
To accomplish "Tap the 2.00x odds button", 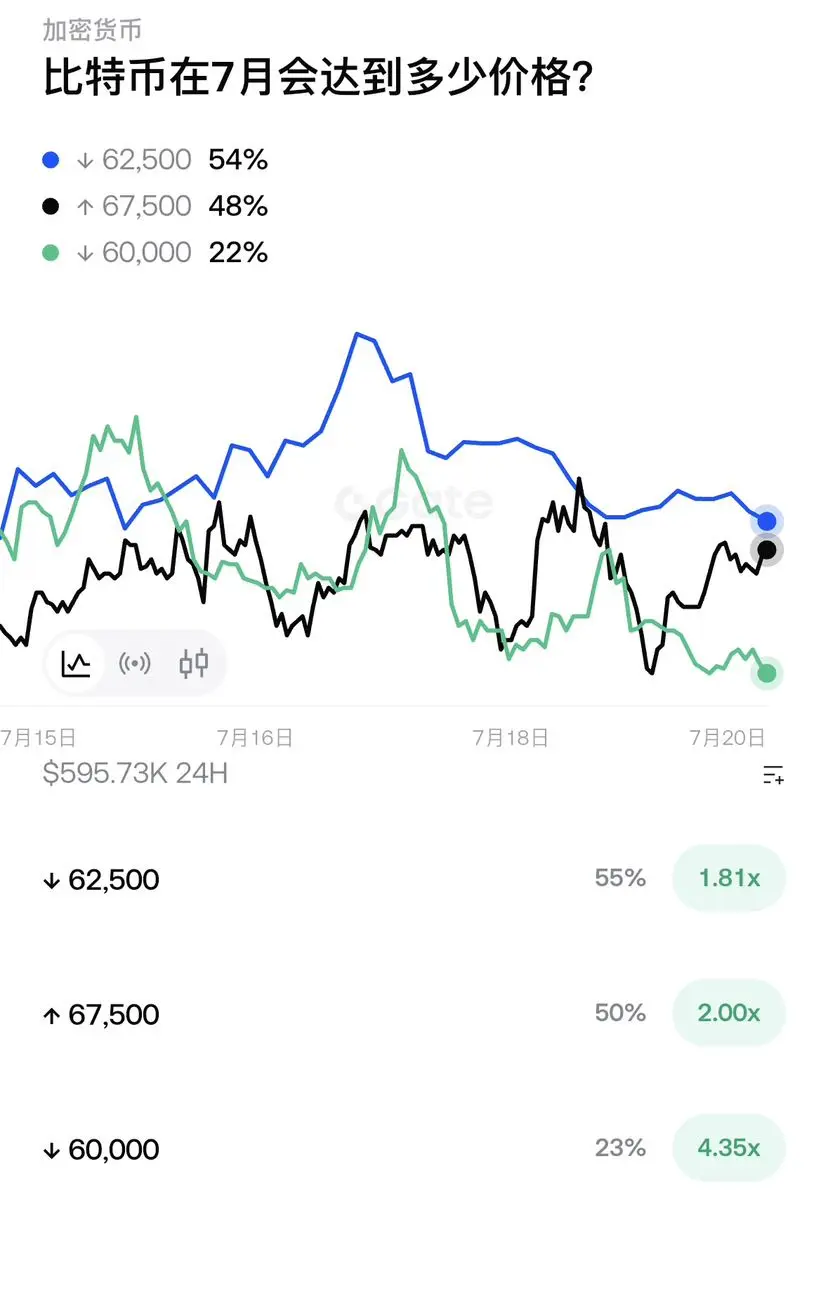I will [729, 1013].
